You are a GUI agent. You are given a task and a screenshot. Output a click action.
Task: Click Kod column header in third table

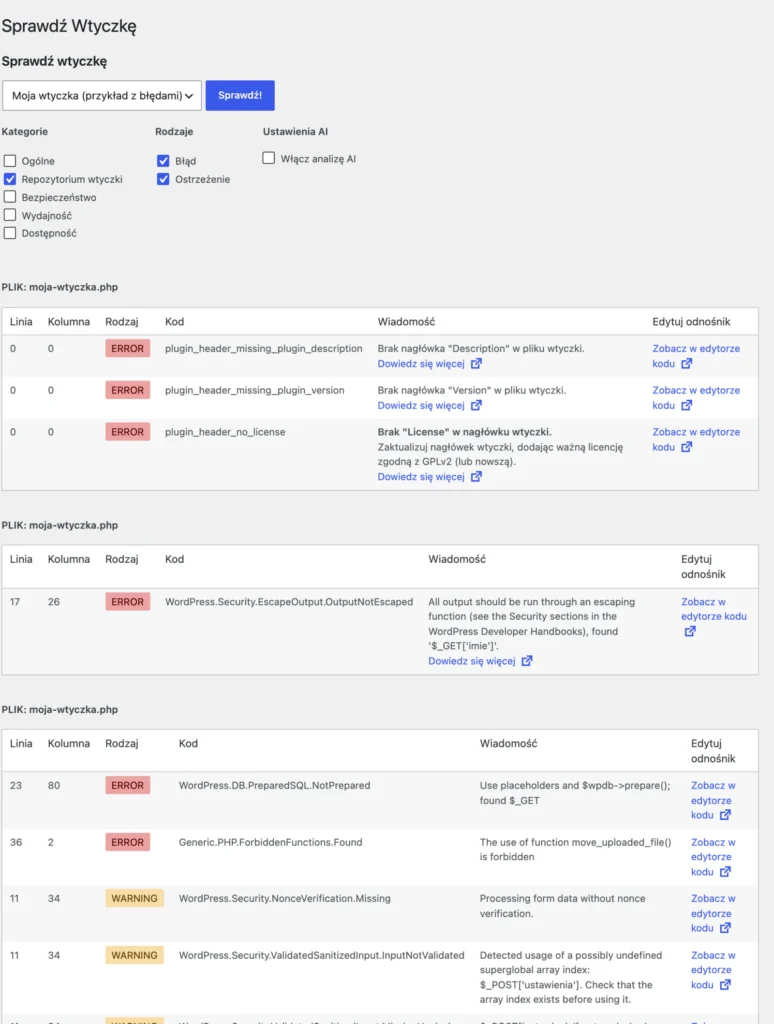tap(188, 743)
